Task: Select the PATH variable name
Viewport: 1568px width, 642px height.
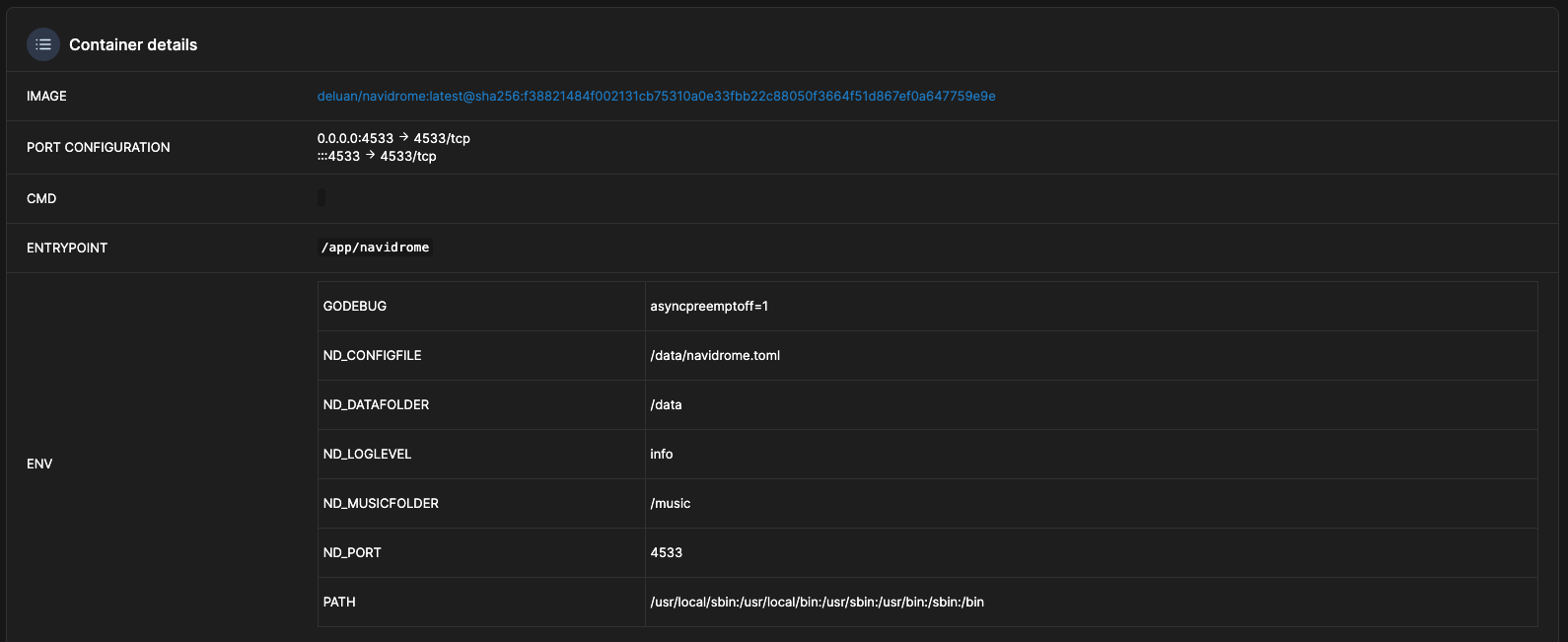Action: coord(339,602)
